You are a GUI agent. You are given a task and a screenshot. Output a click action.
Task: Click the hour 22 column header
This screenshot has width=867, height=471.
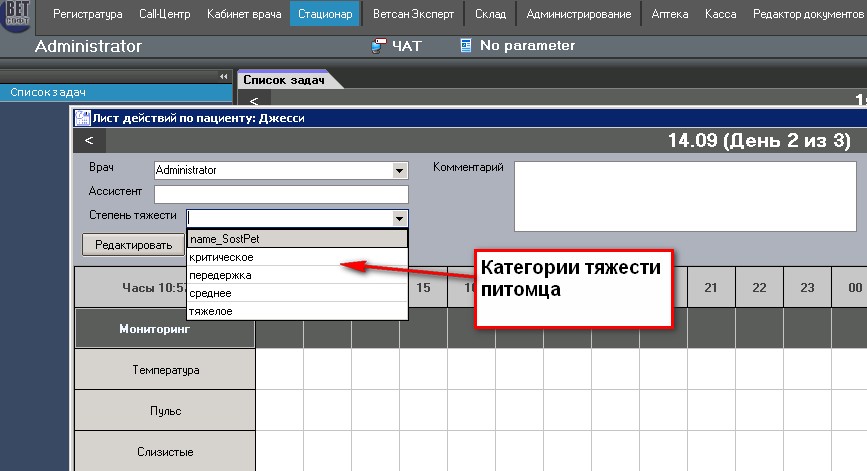point(759,287)
